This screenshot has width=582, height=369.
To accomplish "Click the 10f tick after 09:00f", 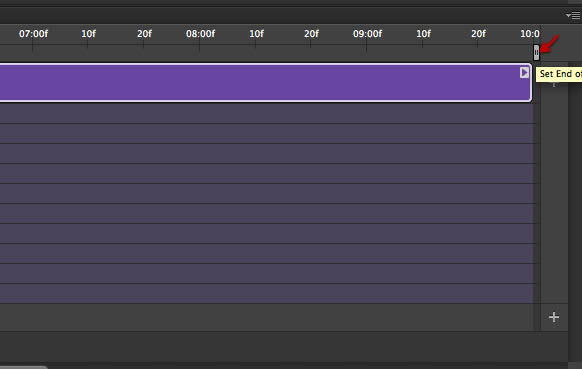I will pyautogui.click(x=423, y=34).
